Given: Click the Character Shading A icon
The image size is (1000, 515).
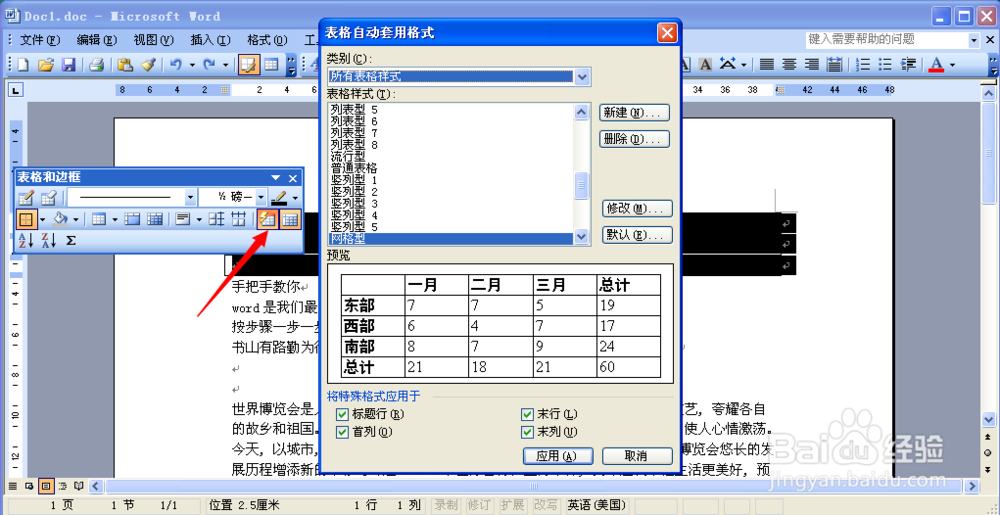Looking at the screenshot, I should 705,64.
